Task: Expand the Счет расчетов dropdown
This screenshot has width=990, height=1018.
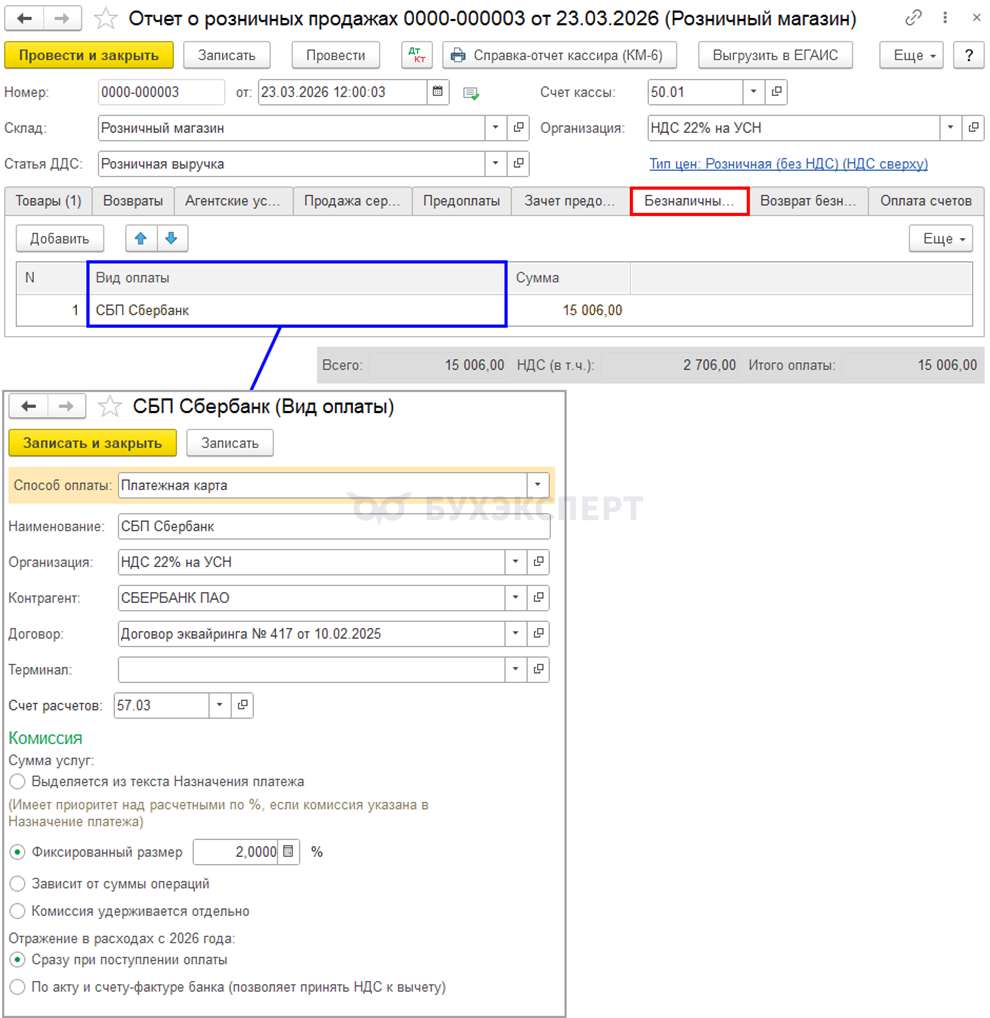Action: pos(219,705)
